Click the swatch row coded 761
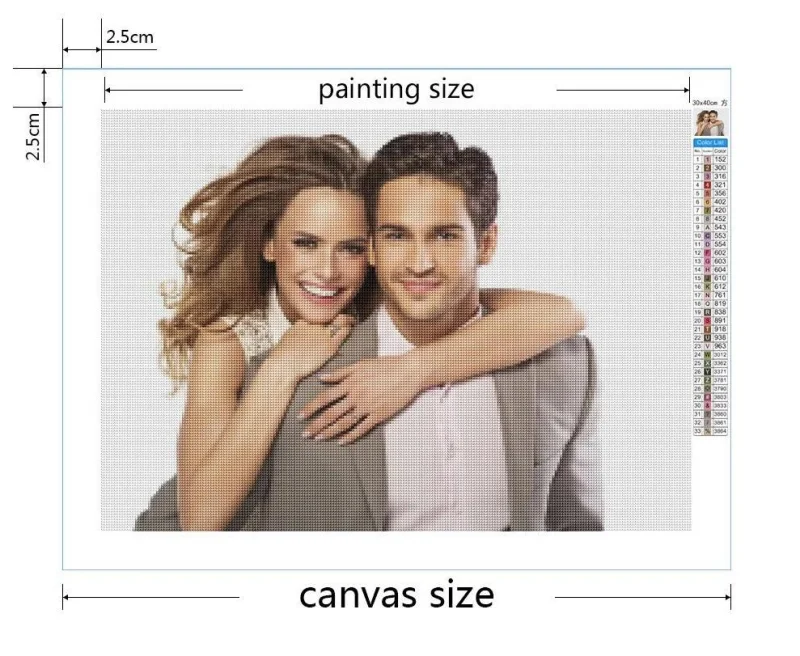Viewport: 800px width, 656px height. coord(710,295)
